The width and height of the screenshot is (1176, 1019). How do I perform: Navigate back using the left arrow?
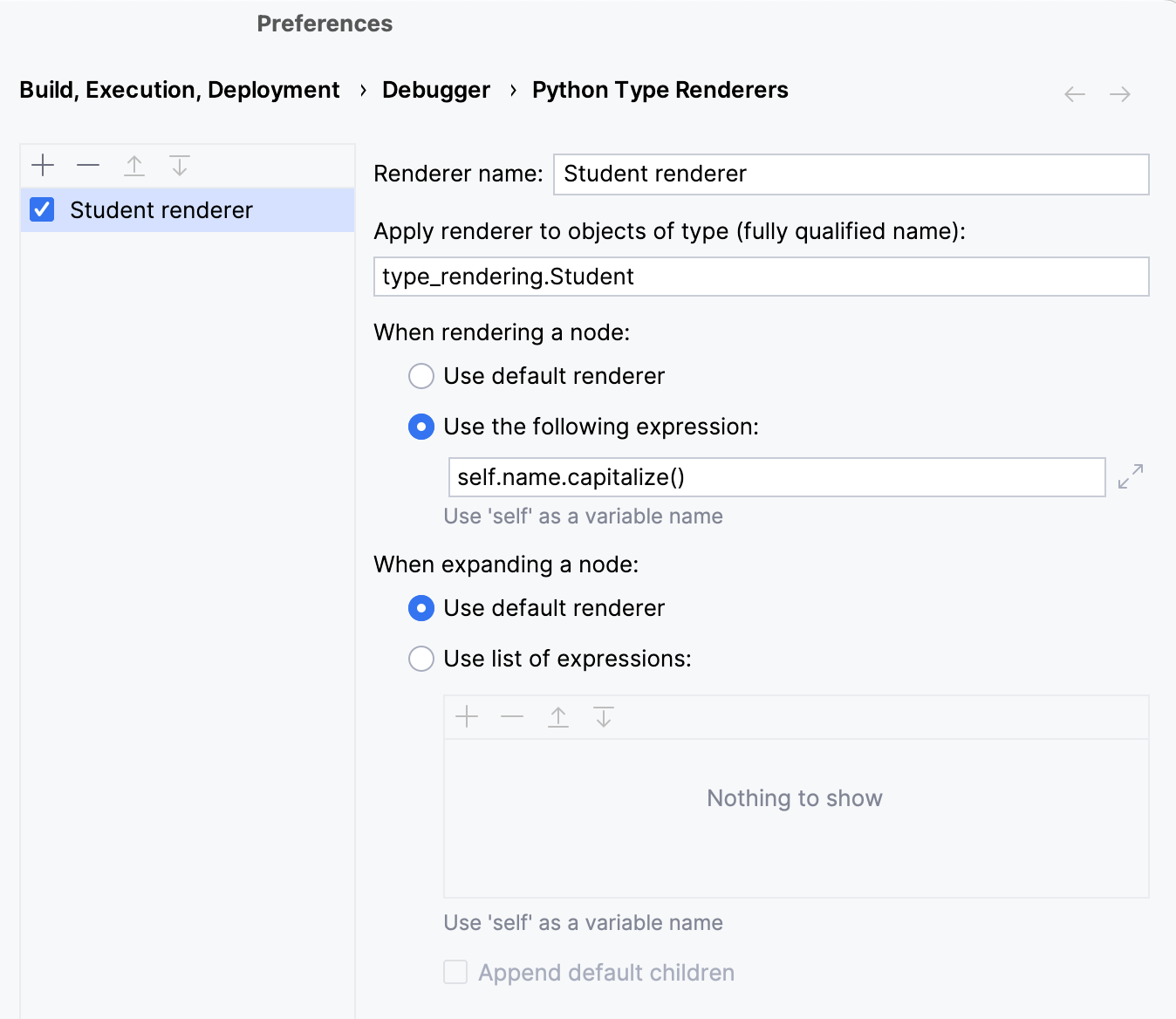pyautogui.click(x=1074, y=94)
